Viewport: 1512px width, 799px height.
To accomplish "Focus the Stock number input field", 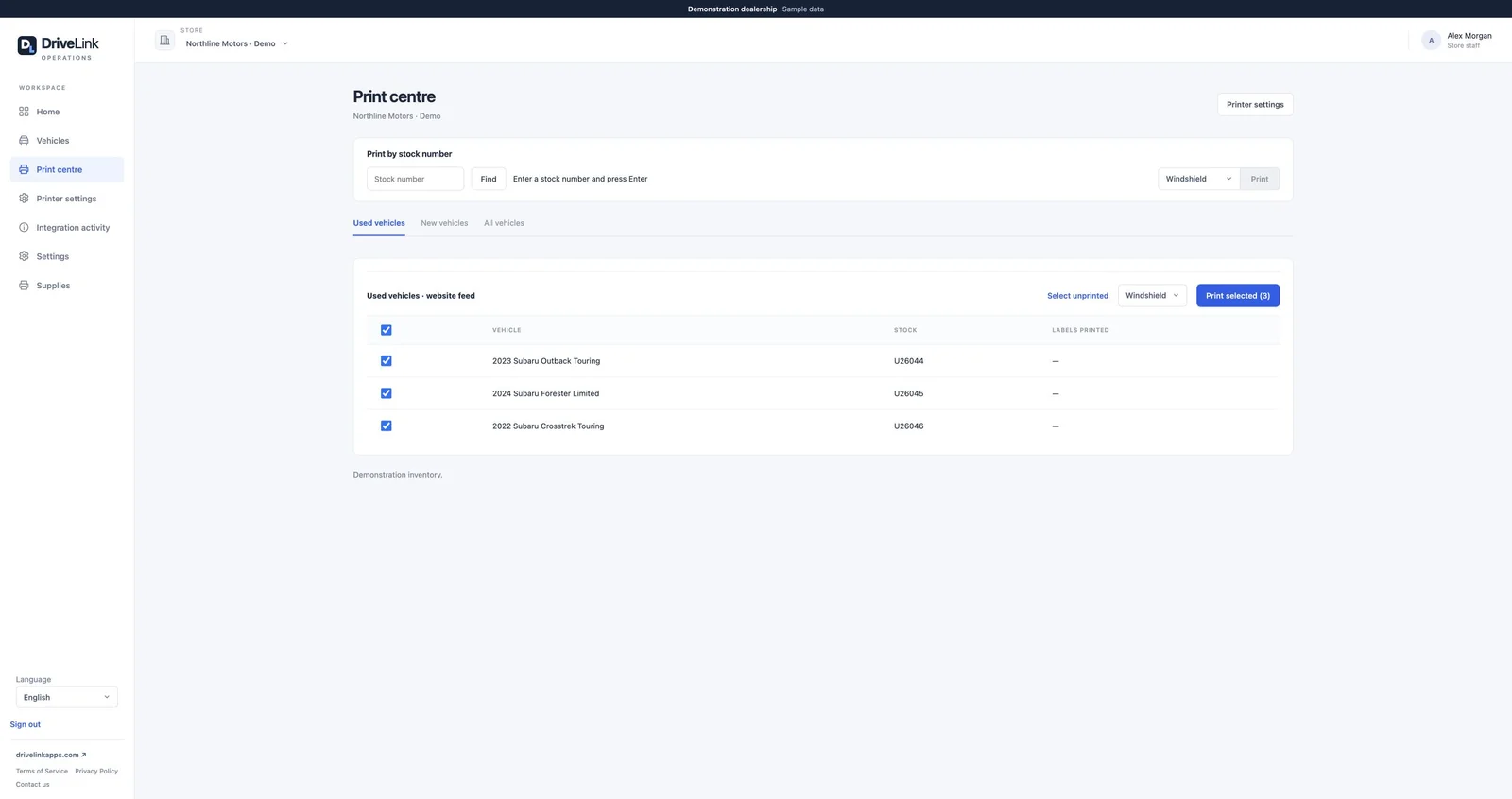I will pos(415,179).
